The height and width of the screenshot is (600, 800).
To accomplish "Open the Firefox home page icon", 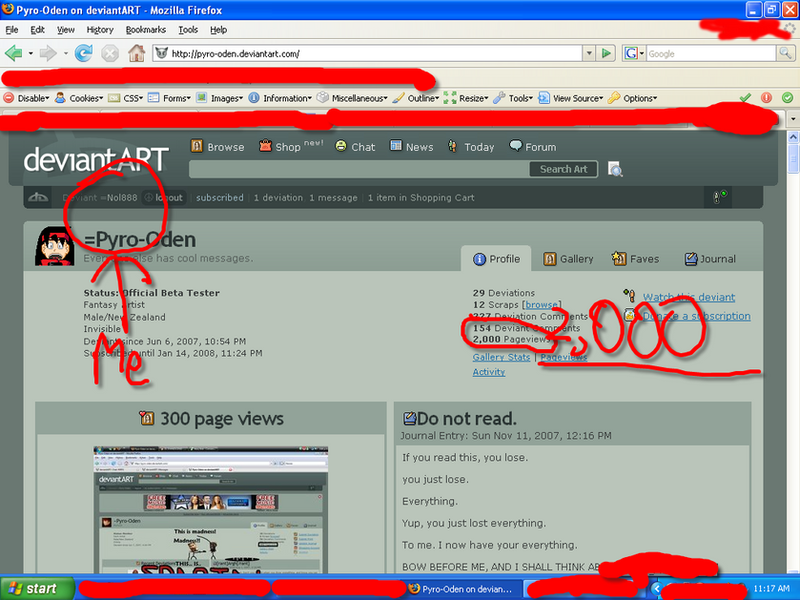I will 136,53.
